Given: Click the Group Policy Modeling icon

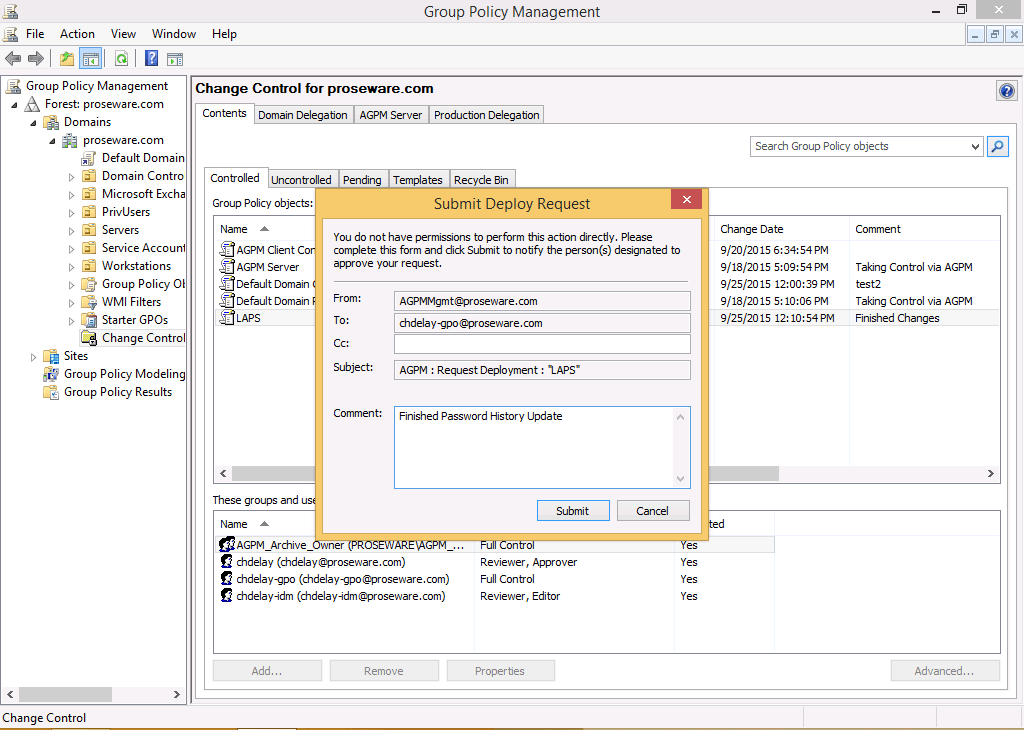Looking at the screenshot, I should pyautogui.click(x=51, y=374).
